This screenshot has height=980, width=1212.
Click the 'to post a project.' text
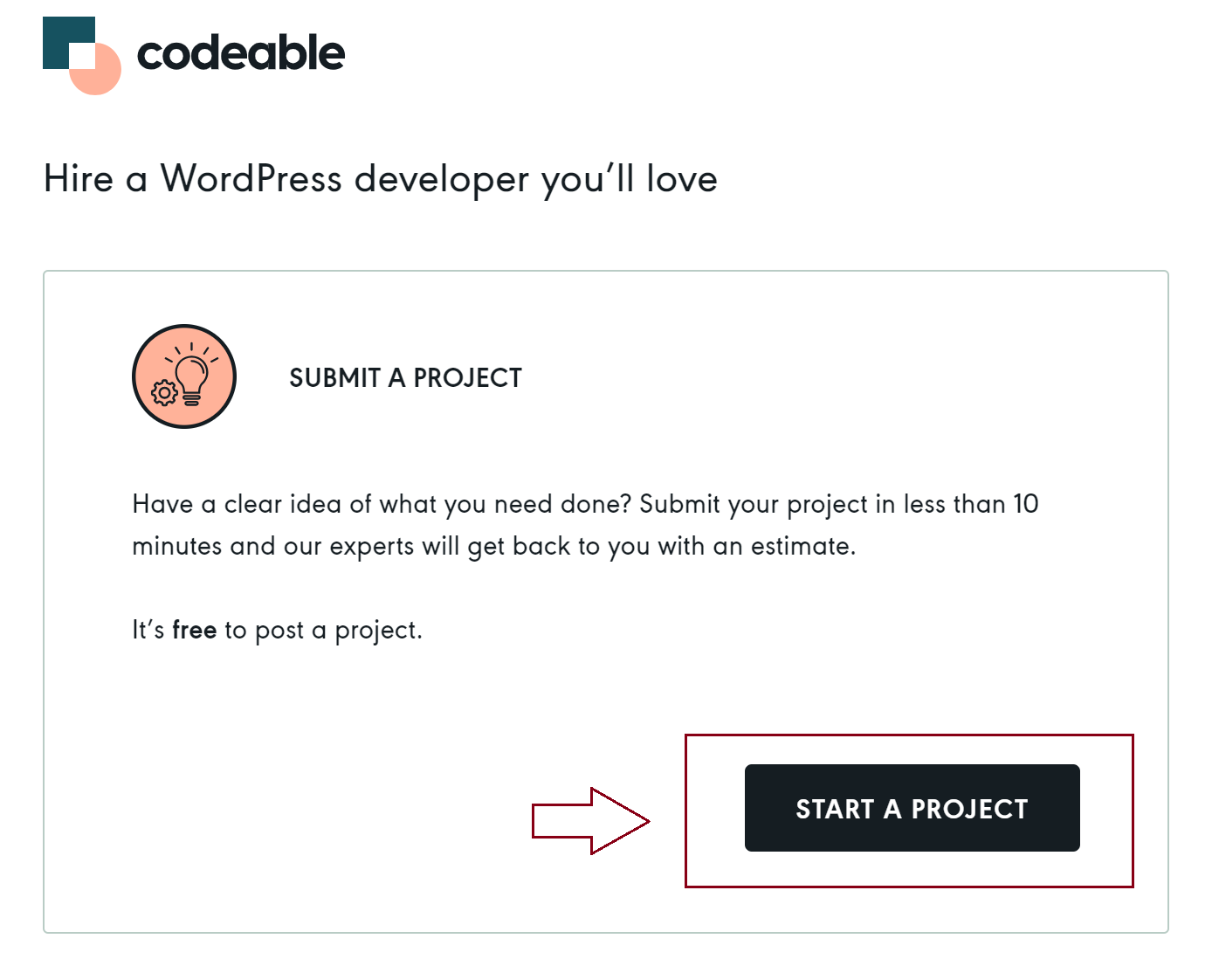tap(323, 631)
